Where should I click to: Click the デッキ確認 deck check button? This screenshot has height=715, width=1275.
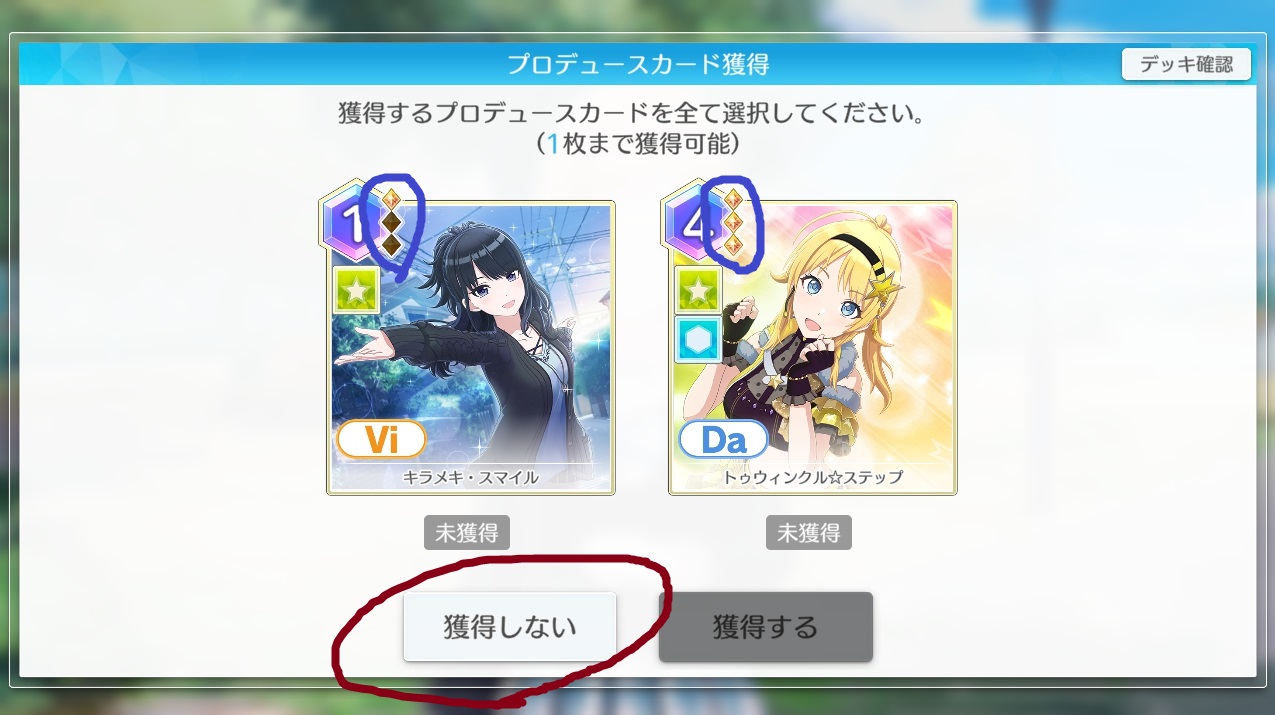pos(1186,65)
